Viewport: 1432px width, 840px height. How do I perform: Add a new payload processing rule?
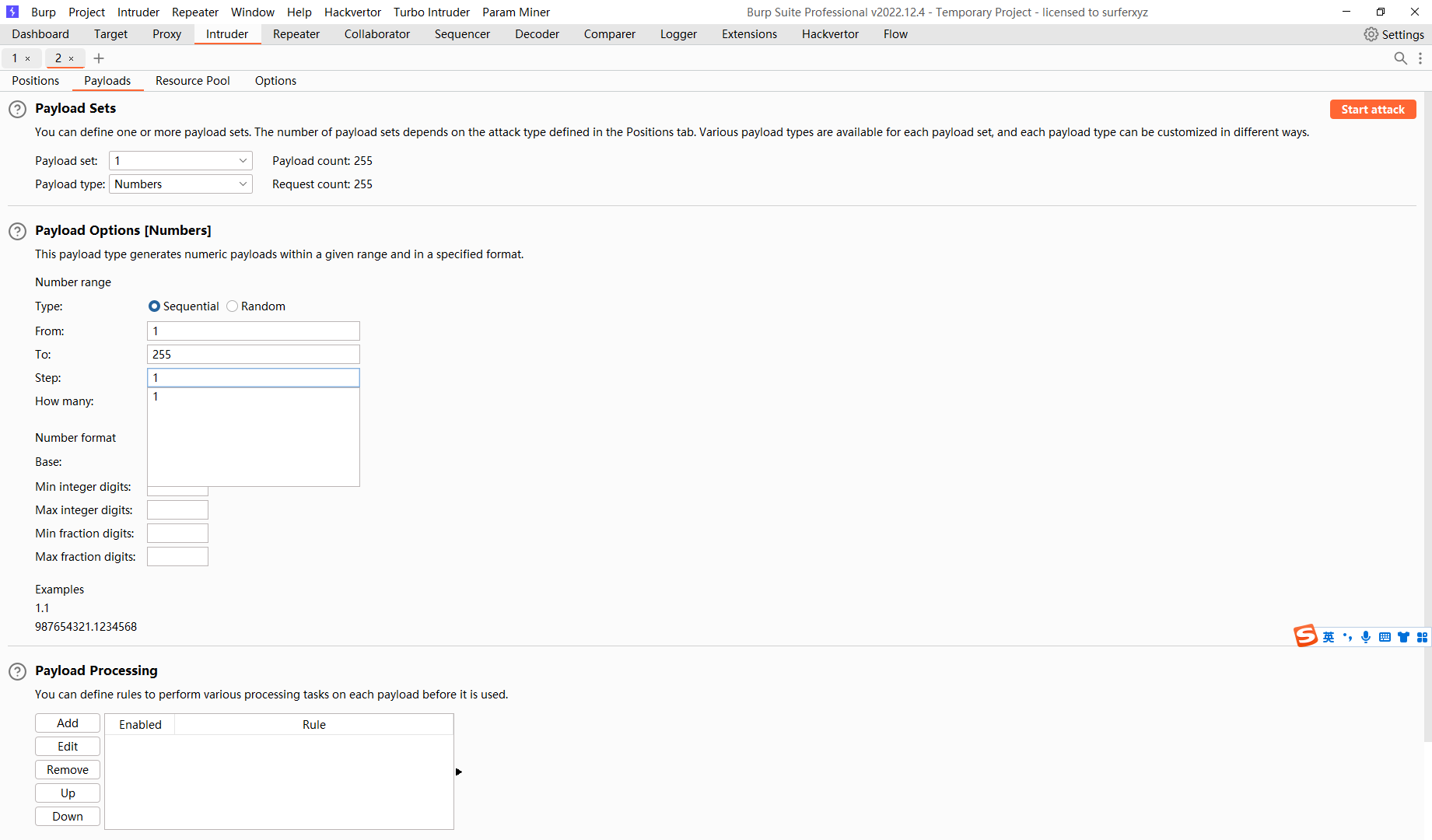(67, 723)
